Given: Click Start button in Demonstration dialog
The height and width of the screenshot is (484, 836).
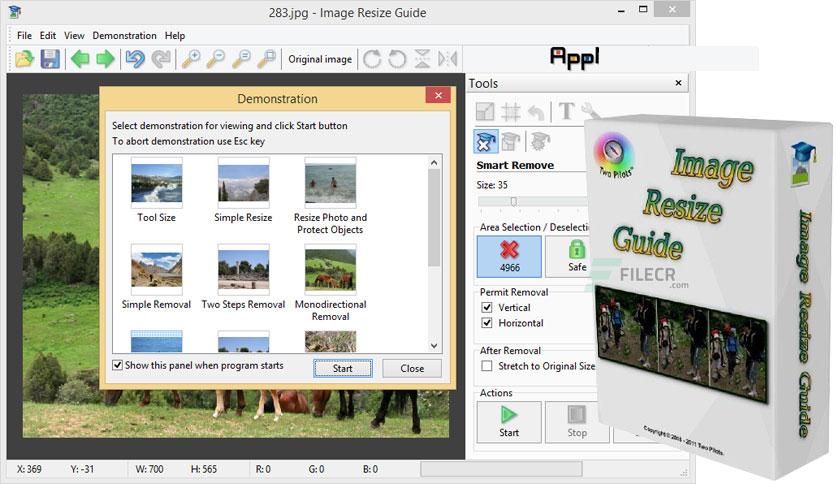Looking at the screenshot, I should point(343,368).
